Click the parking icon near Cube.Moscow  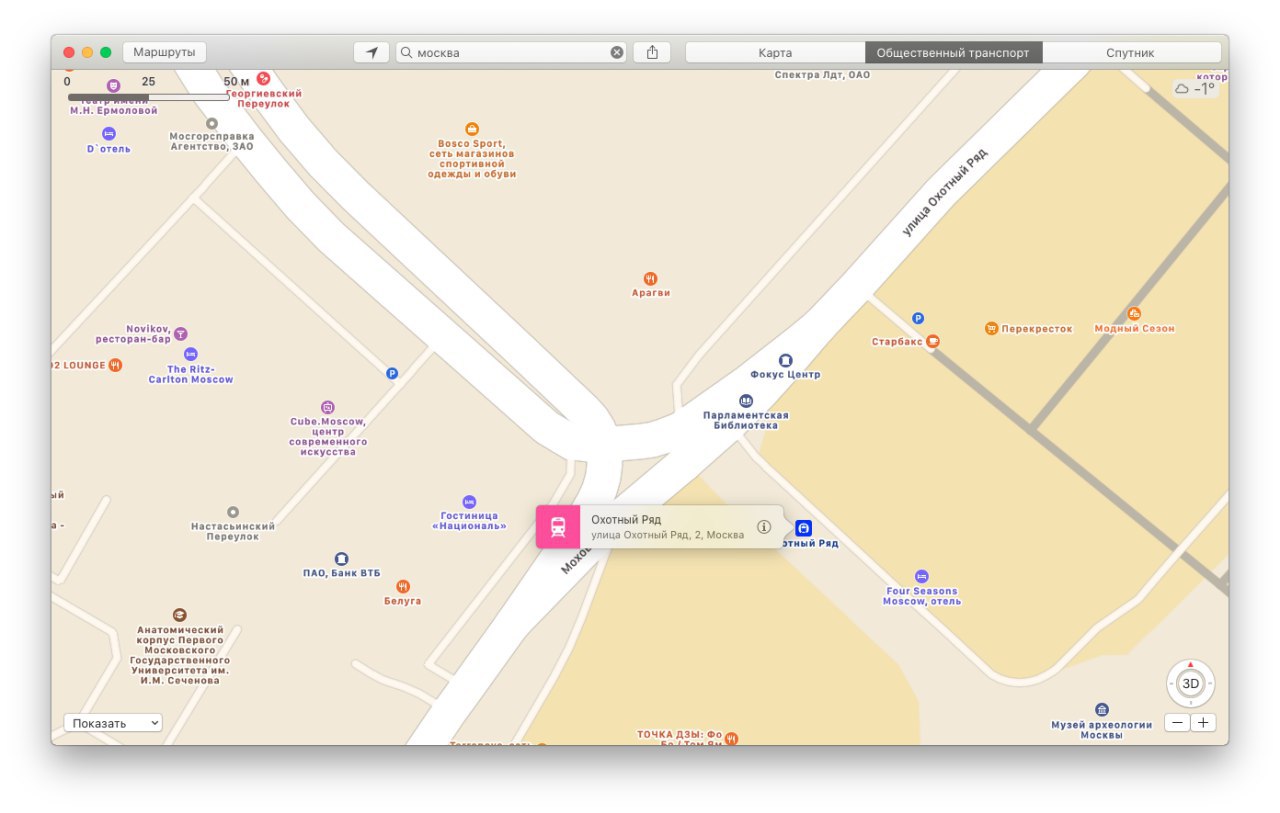click(392, 373)
